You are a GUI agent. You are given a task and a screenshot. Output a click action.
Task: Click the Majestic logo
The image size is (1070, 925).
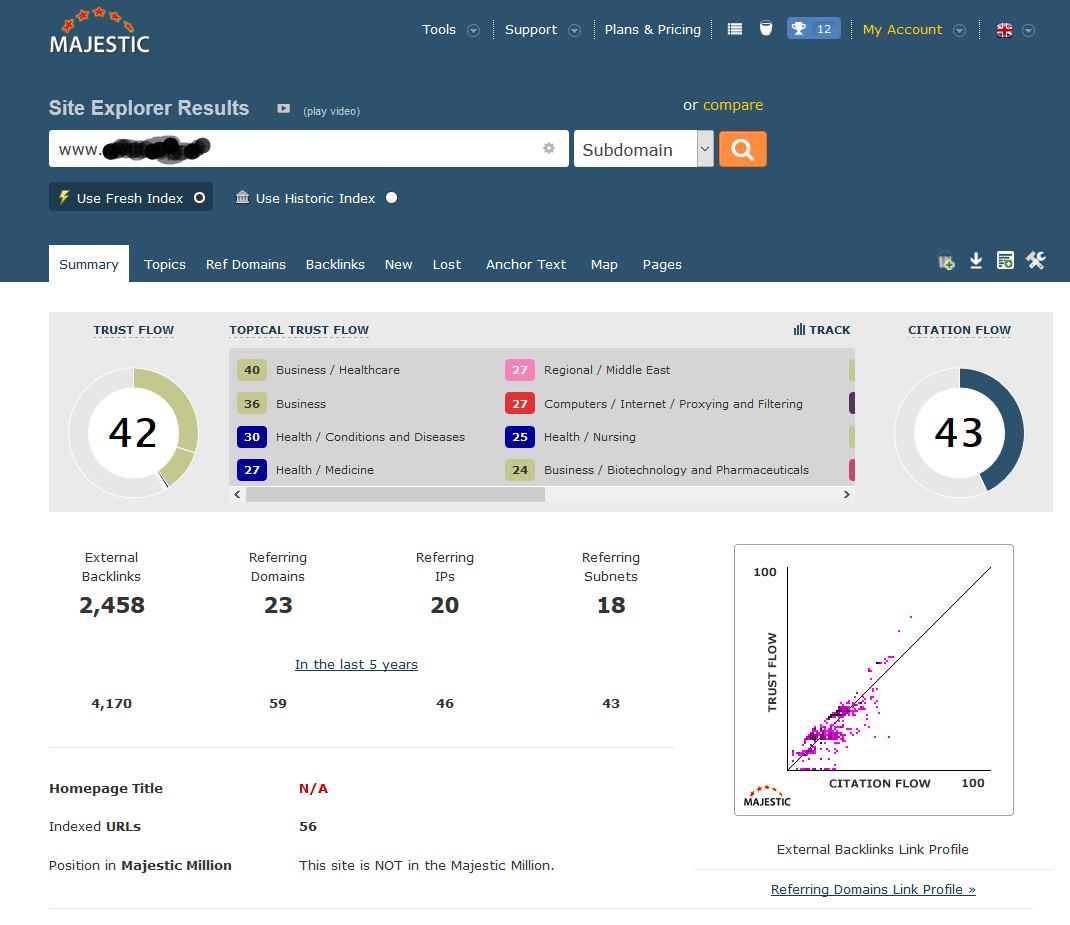pos(100,31)
